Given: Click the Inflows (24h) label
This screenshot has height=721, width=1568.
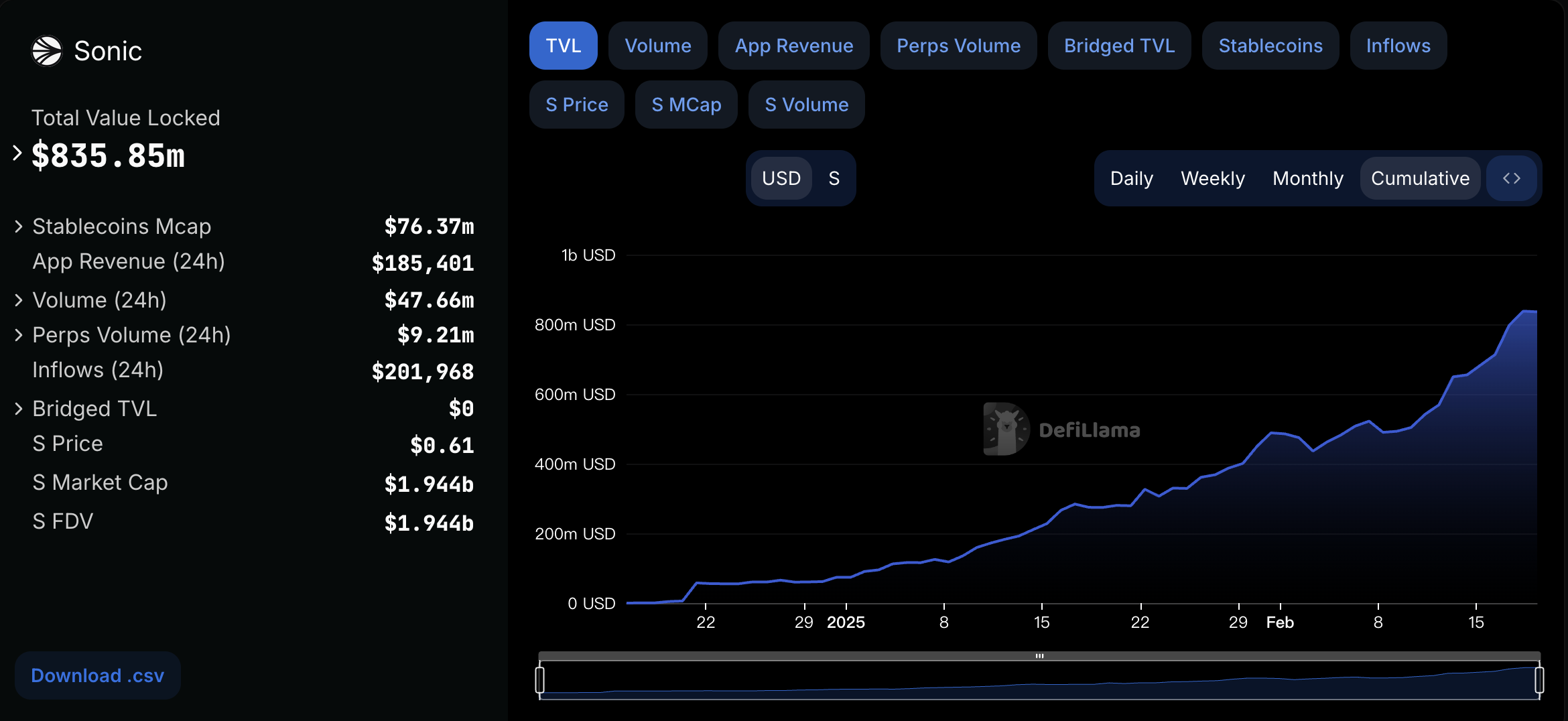Looking at the screenshot, I should [98, 370].
